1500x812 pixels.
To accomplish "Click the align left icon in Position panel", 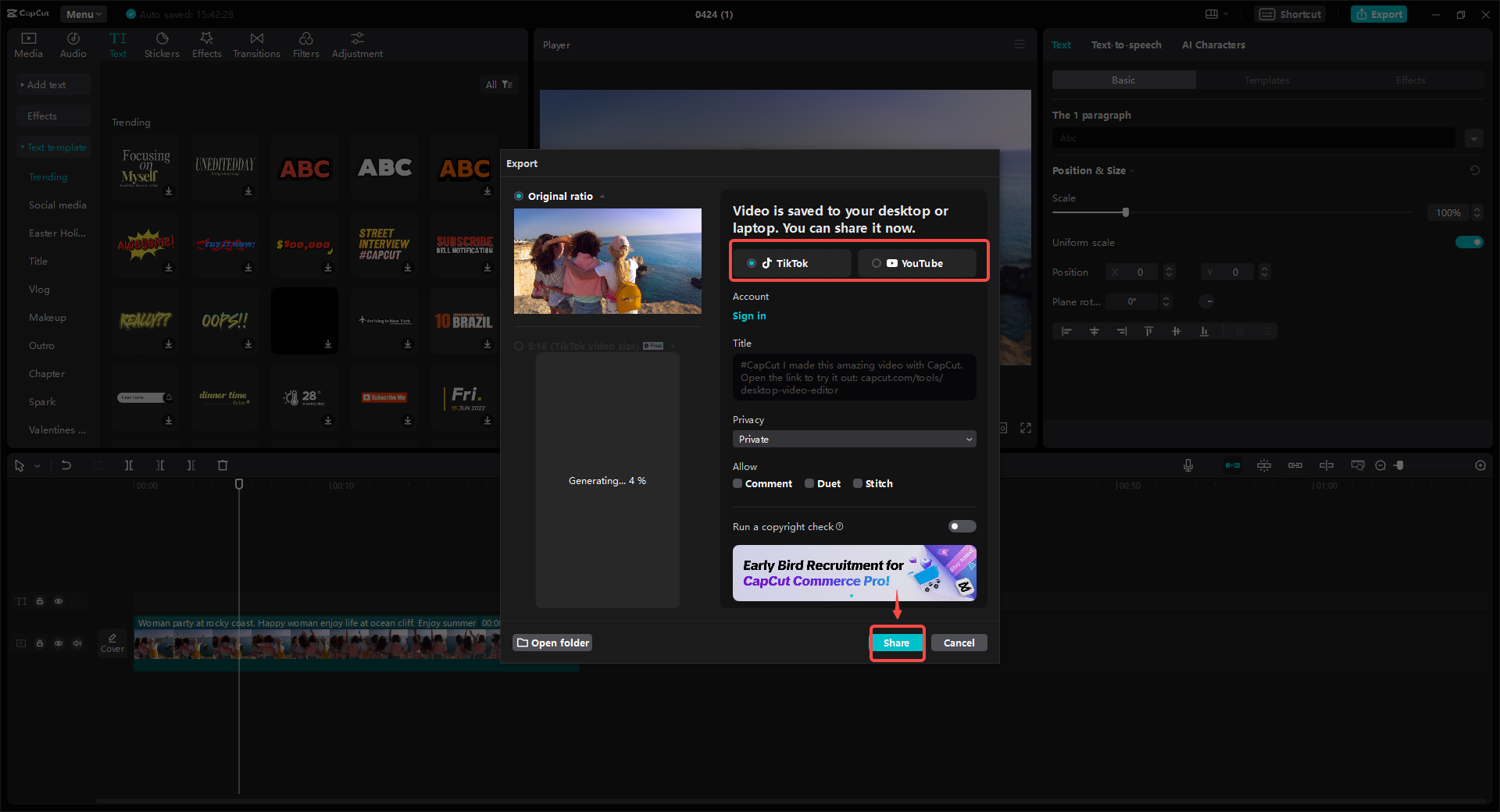I will (1066, 331).
